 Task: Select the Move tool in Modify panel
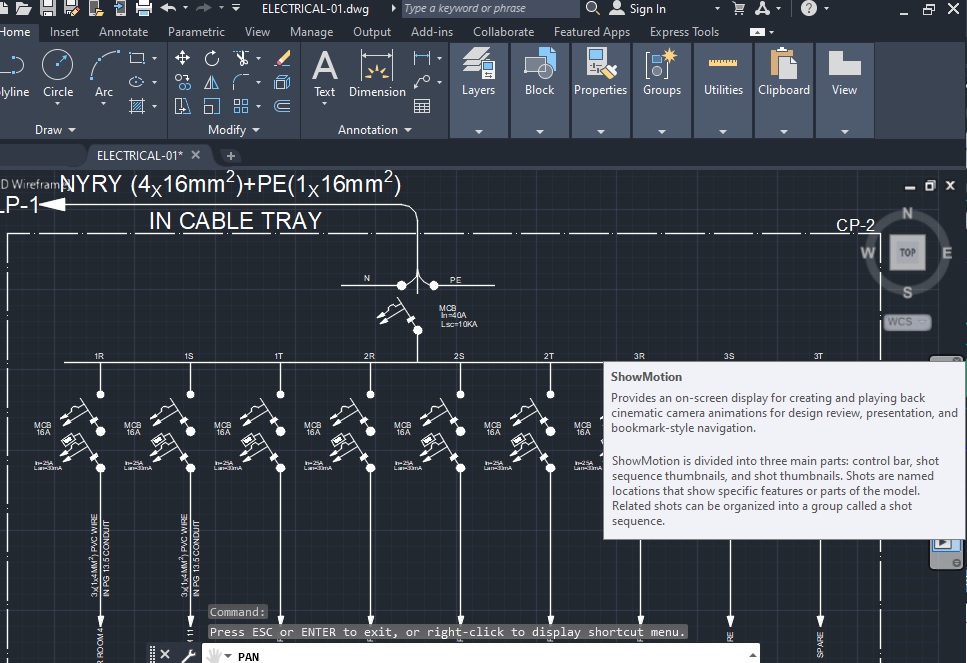183,58
